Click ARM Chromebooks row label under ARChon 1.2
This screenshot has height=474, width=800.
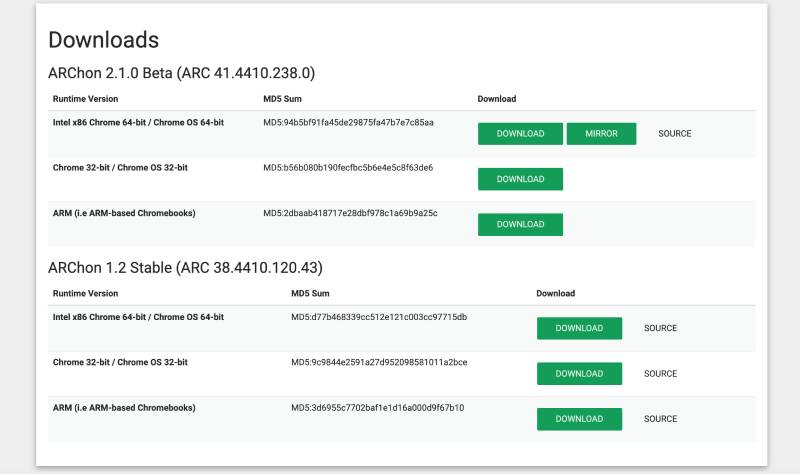[x=124, y=408]
